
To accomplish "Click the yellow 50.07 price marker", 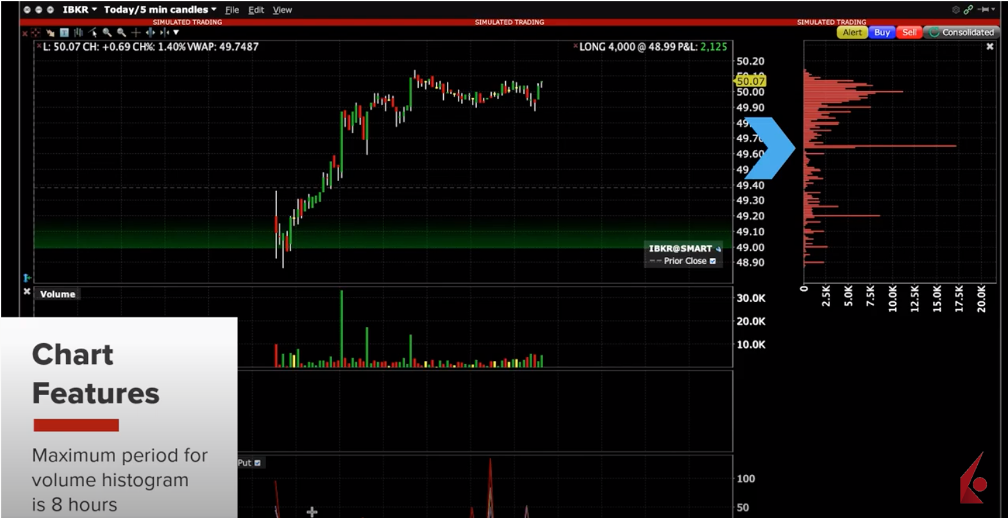I will click(750, 80).
